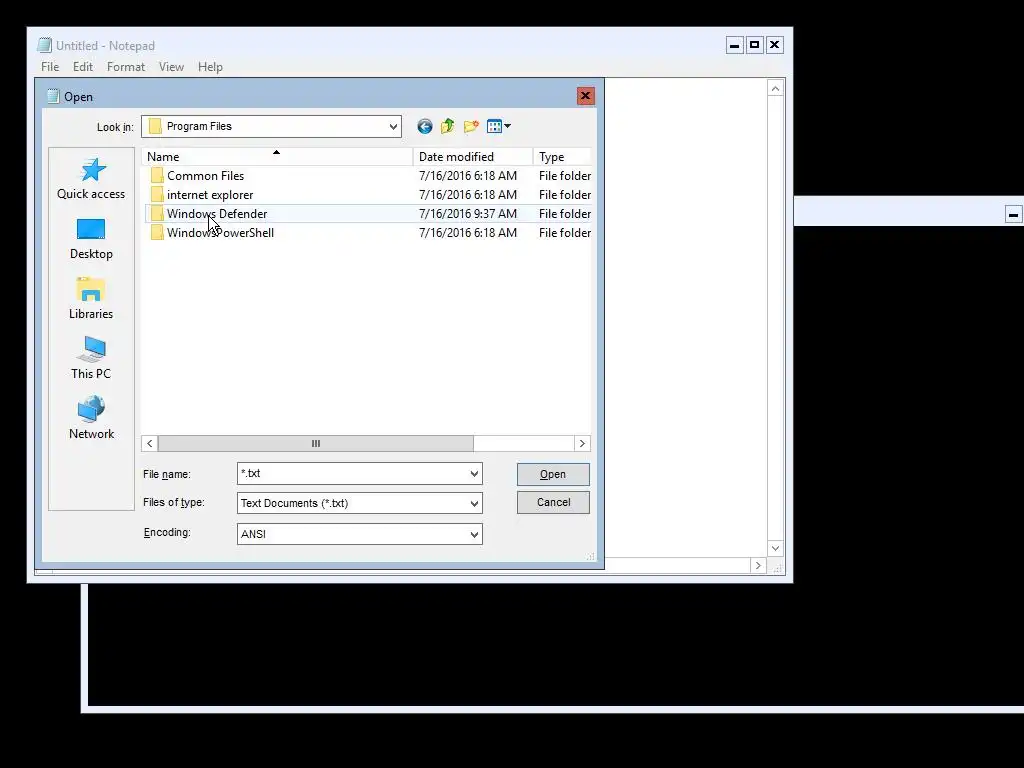Select the Windows Defender folder name
Screen dimensions: 1024x768
217,214
